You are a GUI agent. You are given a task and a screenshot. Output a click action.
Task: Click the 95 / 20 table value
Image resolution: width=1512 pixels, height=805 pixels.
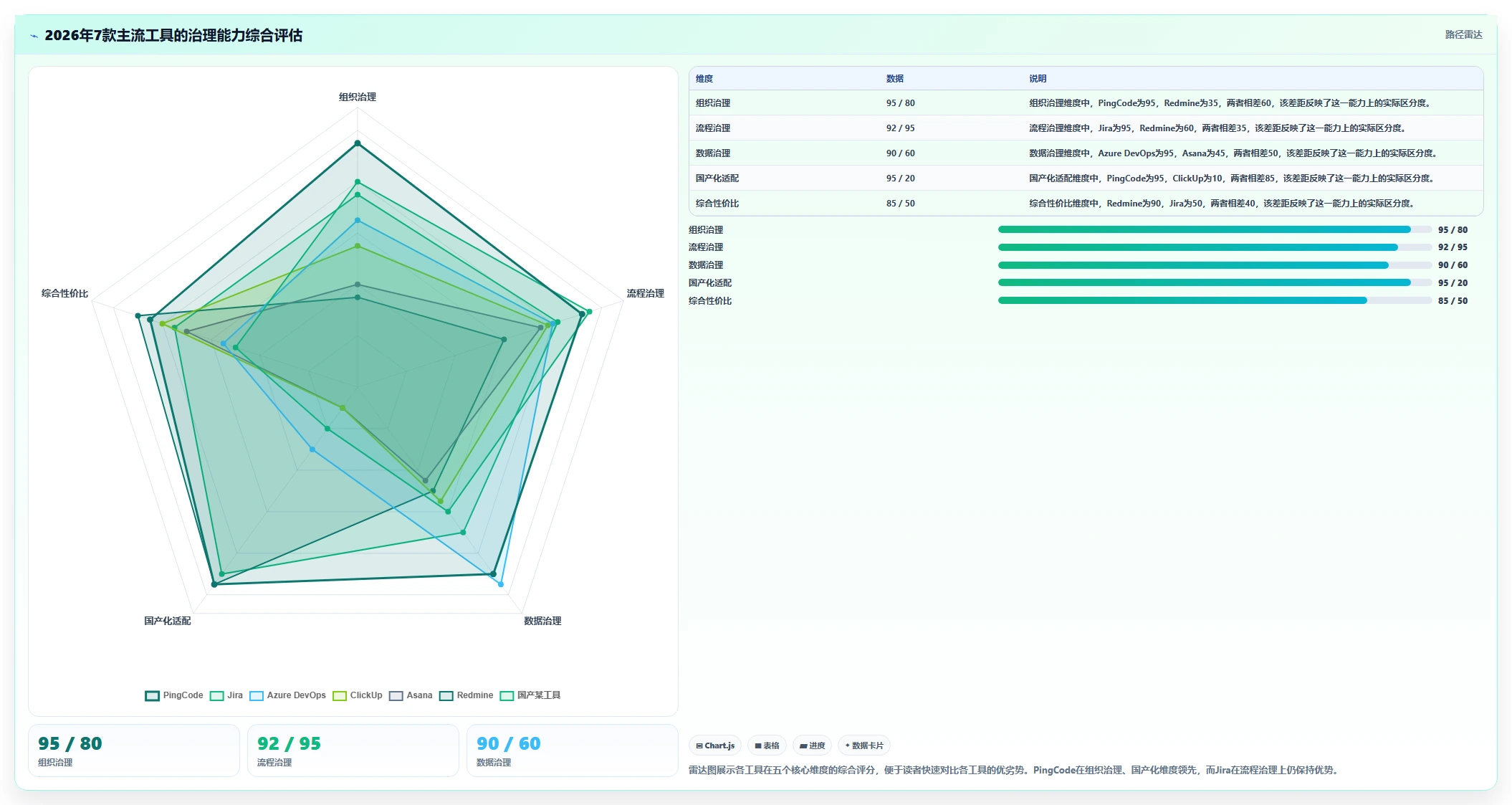pyautogui.click(x=901, y=178)
